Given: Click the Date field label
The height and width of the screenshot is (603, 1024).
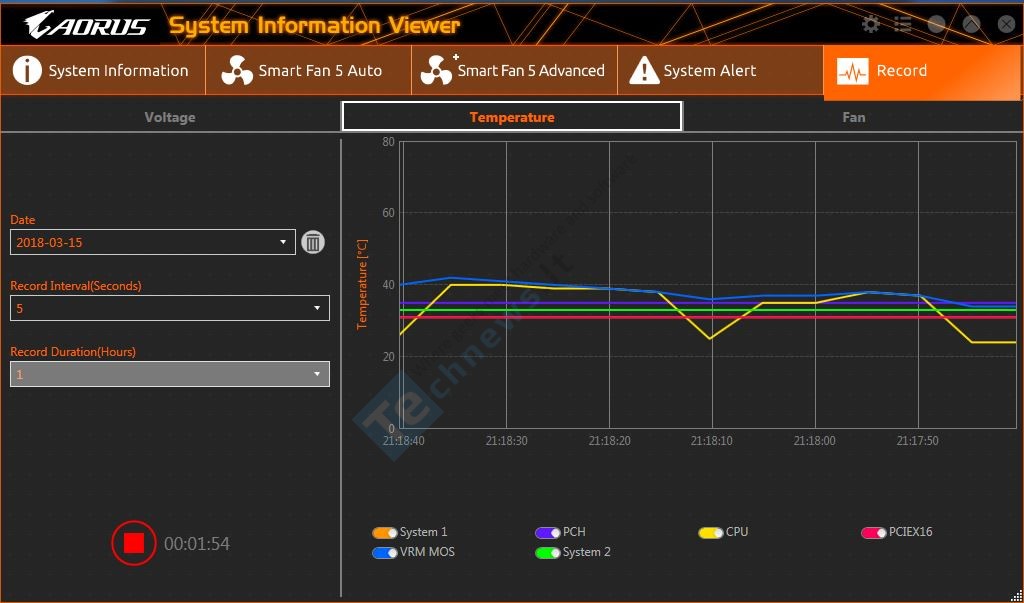Looking at the screenshot, I should point(23,220).
